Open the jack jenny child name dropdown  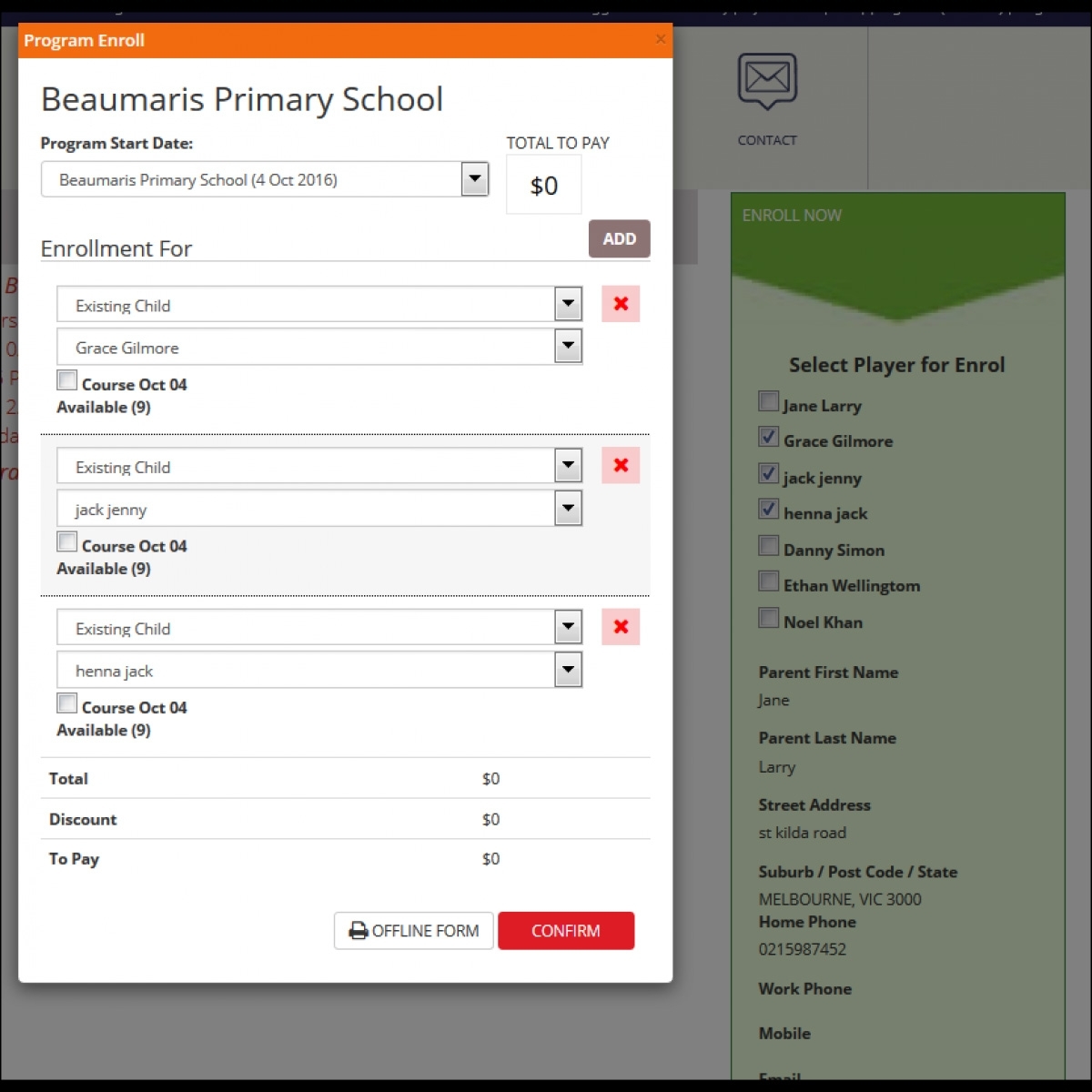coord(568,509)
